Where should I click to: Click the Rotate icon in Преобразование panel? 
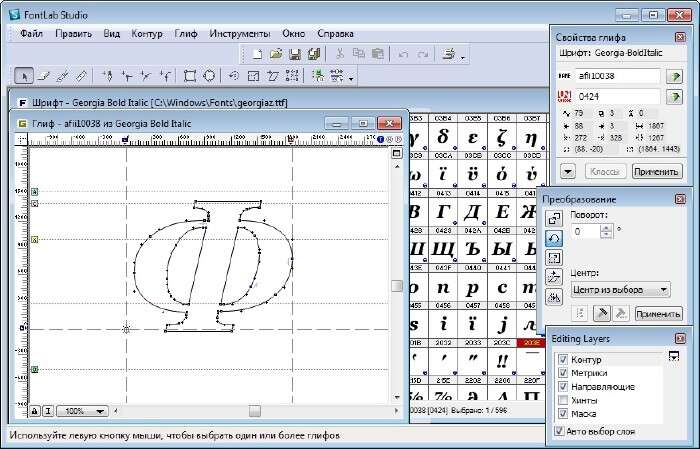(554, 238)
